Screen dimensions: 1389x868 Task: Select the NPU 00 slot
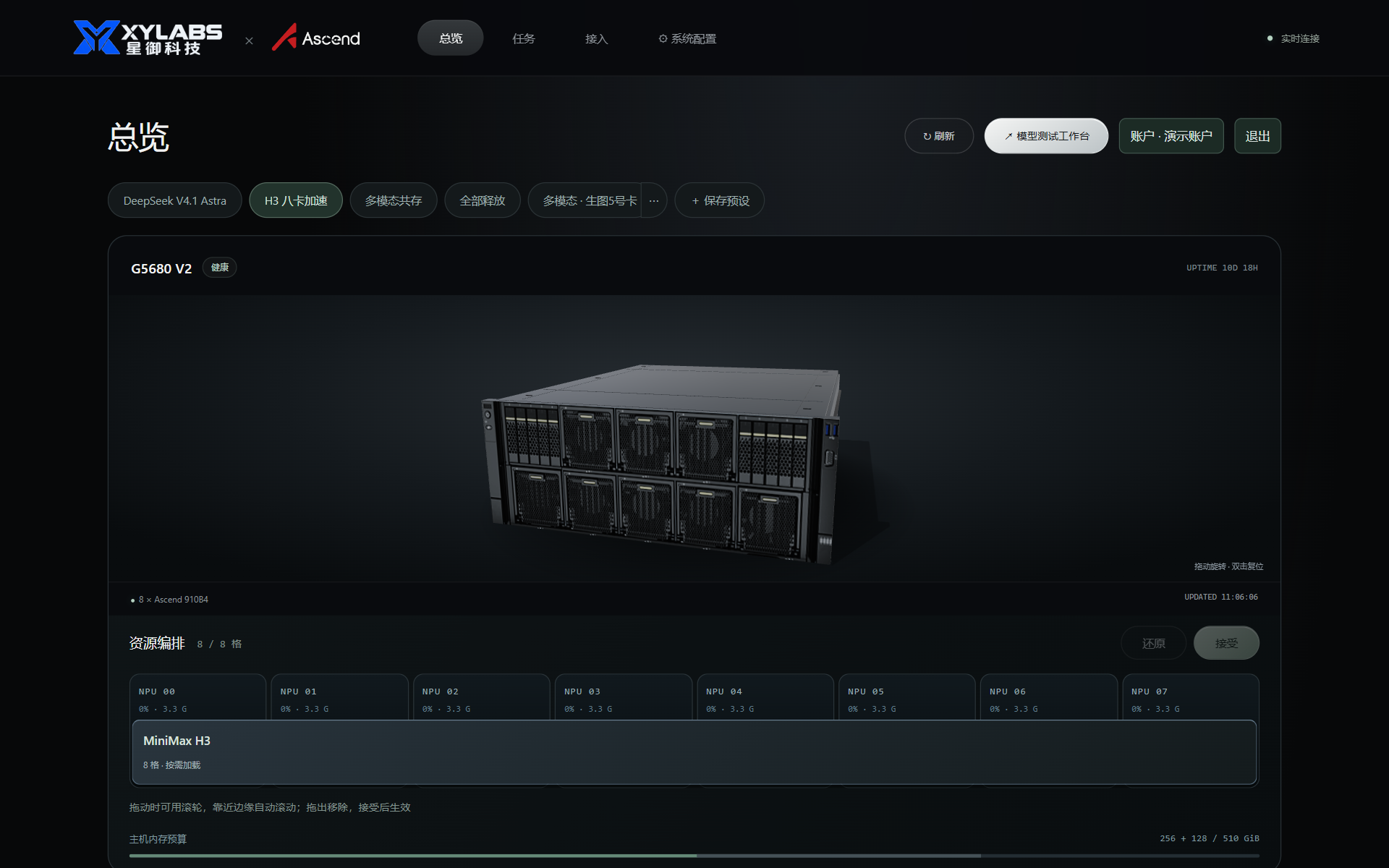point(197,698)
